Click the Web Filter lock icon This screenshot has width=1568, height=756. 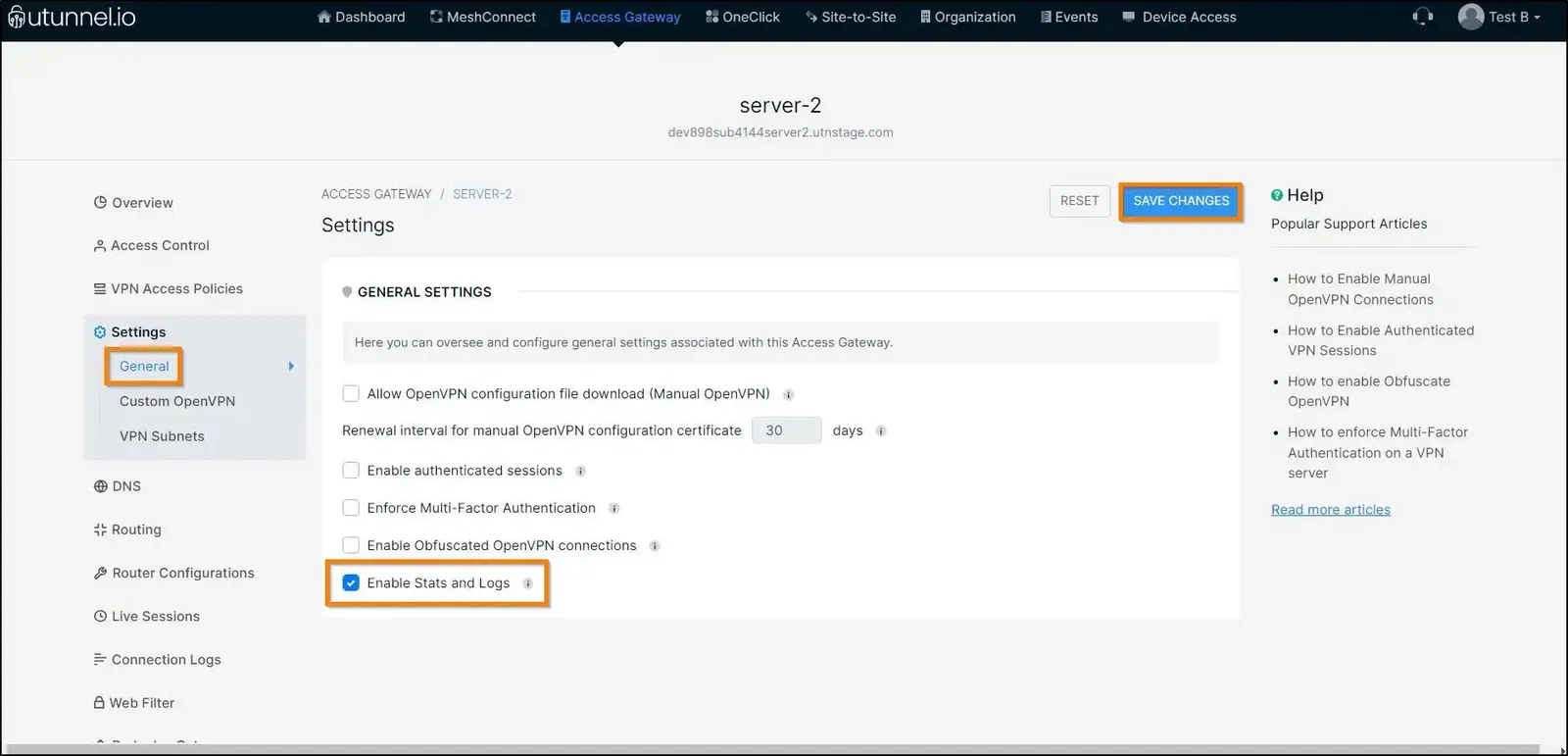pos(99,702)
